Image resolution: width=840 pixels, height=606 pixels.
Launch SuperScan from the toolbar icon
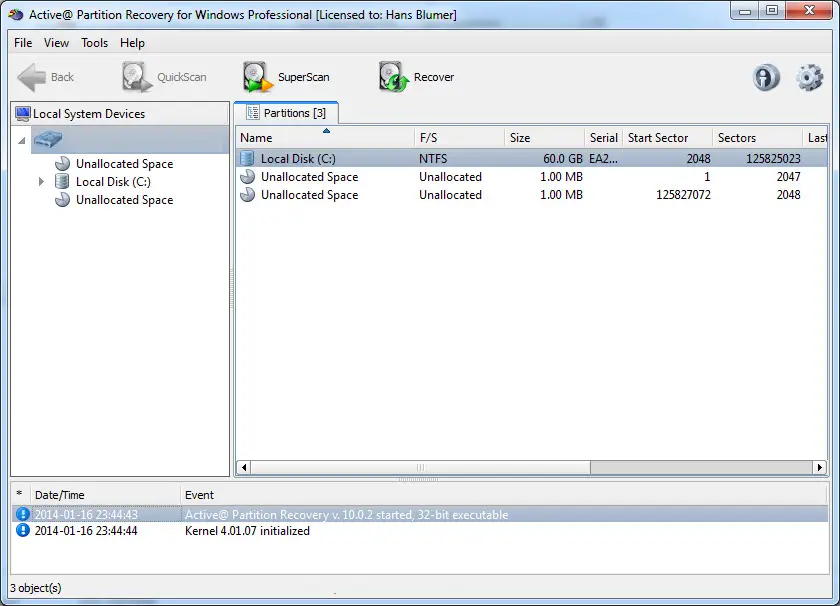tap(257, 77)
